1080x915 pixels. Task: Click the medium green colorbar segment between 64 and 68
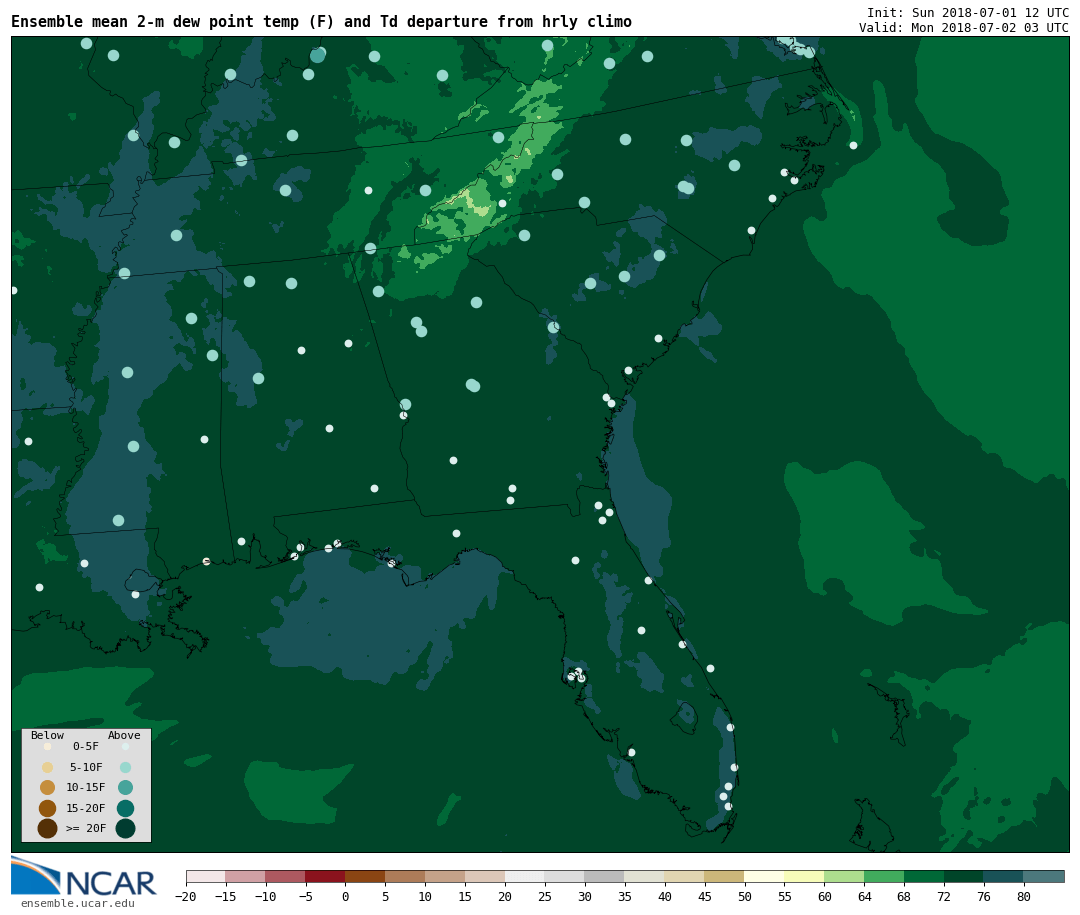[884, 876]
